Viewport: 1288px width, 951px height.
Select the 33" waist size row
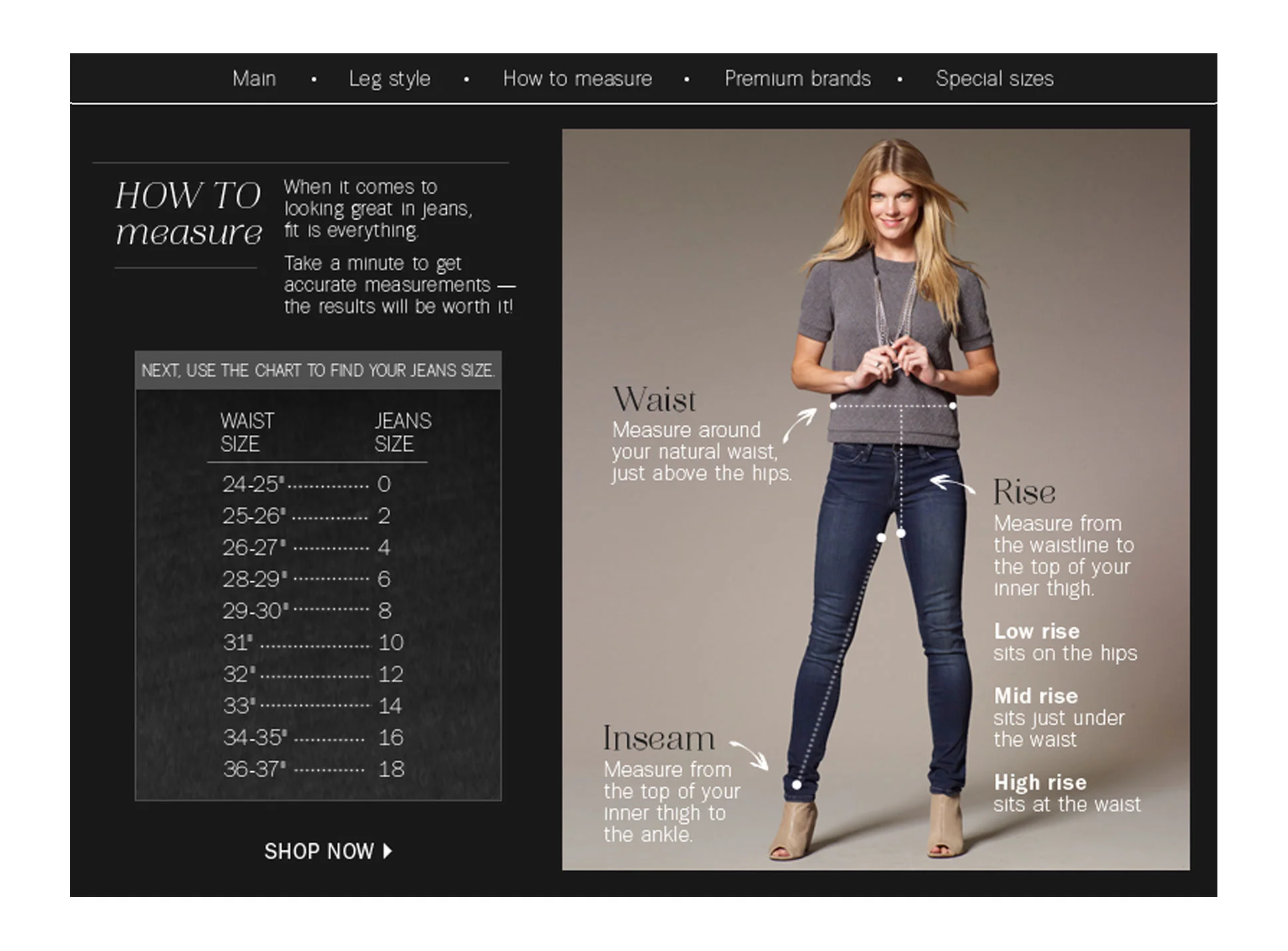click(313, 706)
